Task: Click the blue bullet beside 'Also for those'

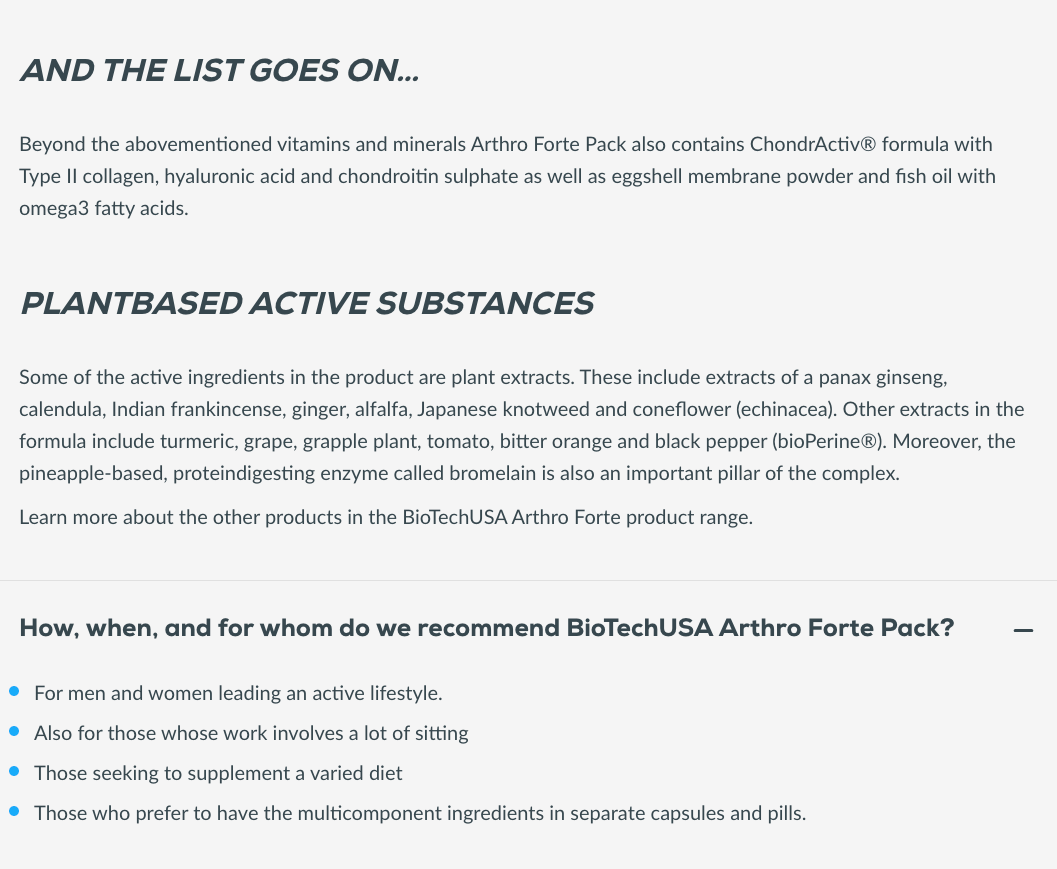Action: point(14,731)
